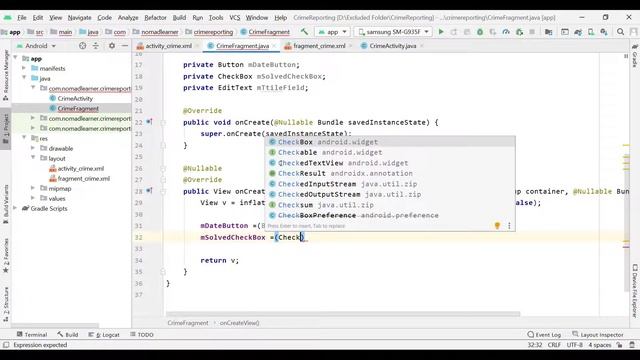Click the Profile app icon in toolbar
The width and height of the screenshot is (640, 360).
[506, 31]
